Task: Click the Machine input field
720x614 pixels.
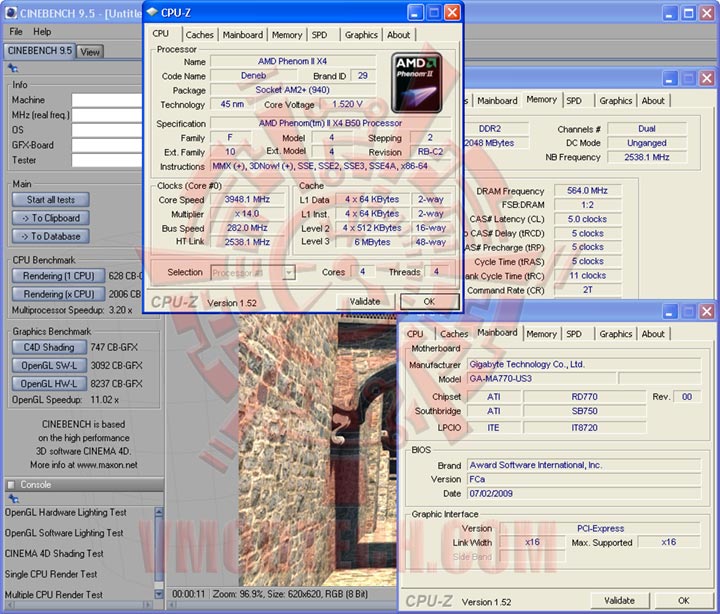Action: point(107,100)
